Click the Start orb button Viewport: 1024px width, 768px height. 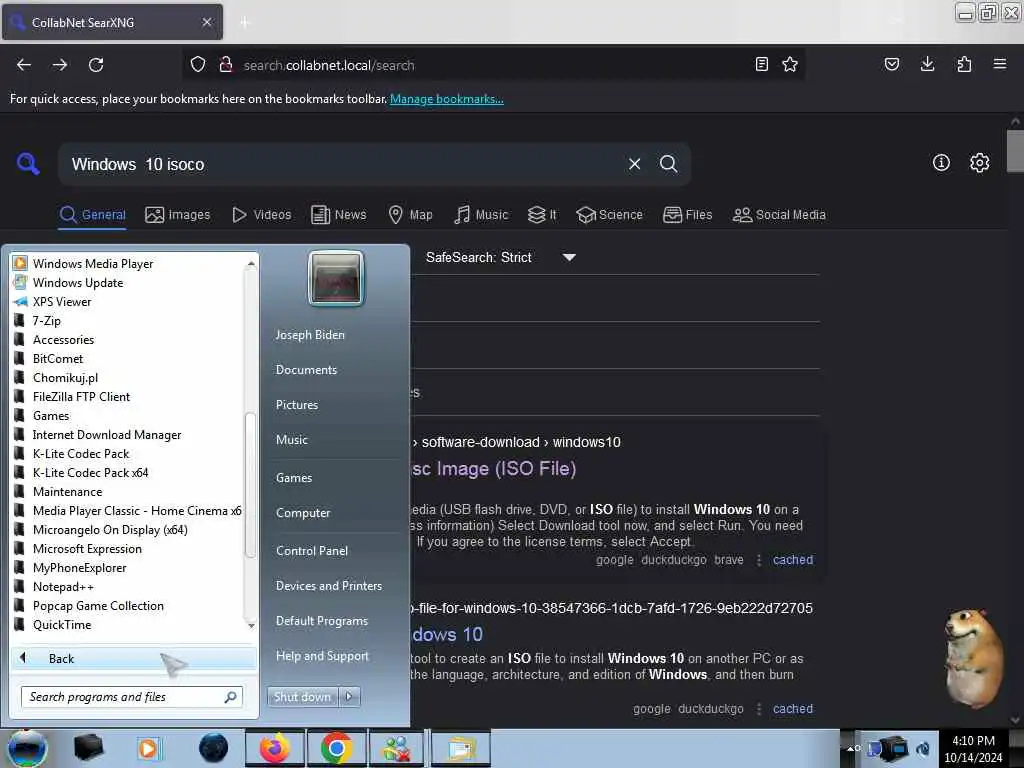[26, 748]
